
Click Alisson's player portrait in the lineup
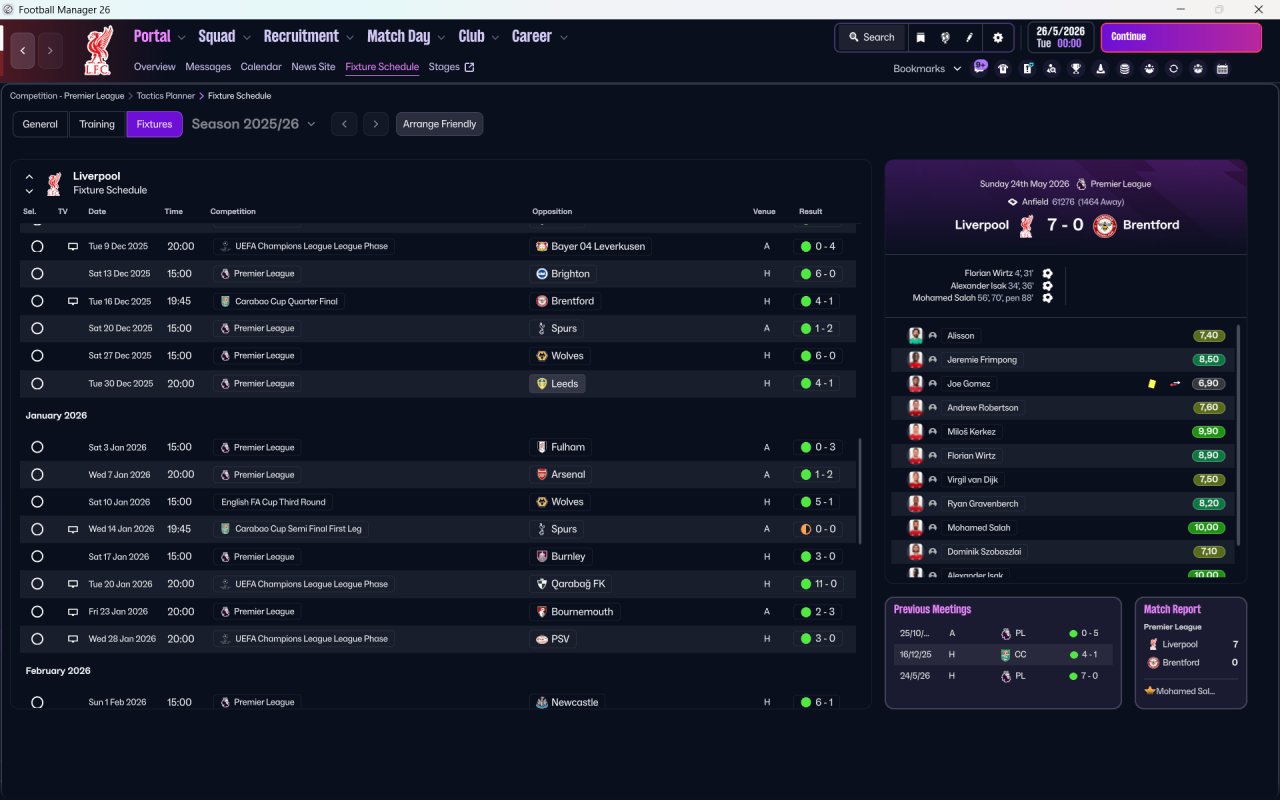915,336
